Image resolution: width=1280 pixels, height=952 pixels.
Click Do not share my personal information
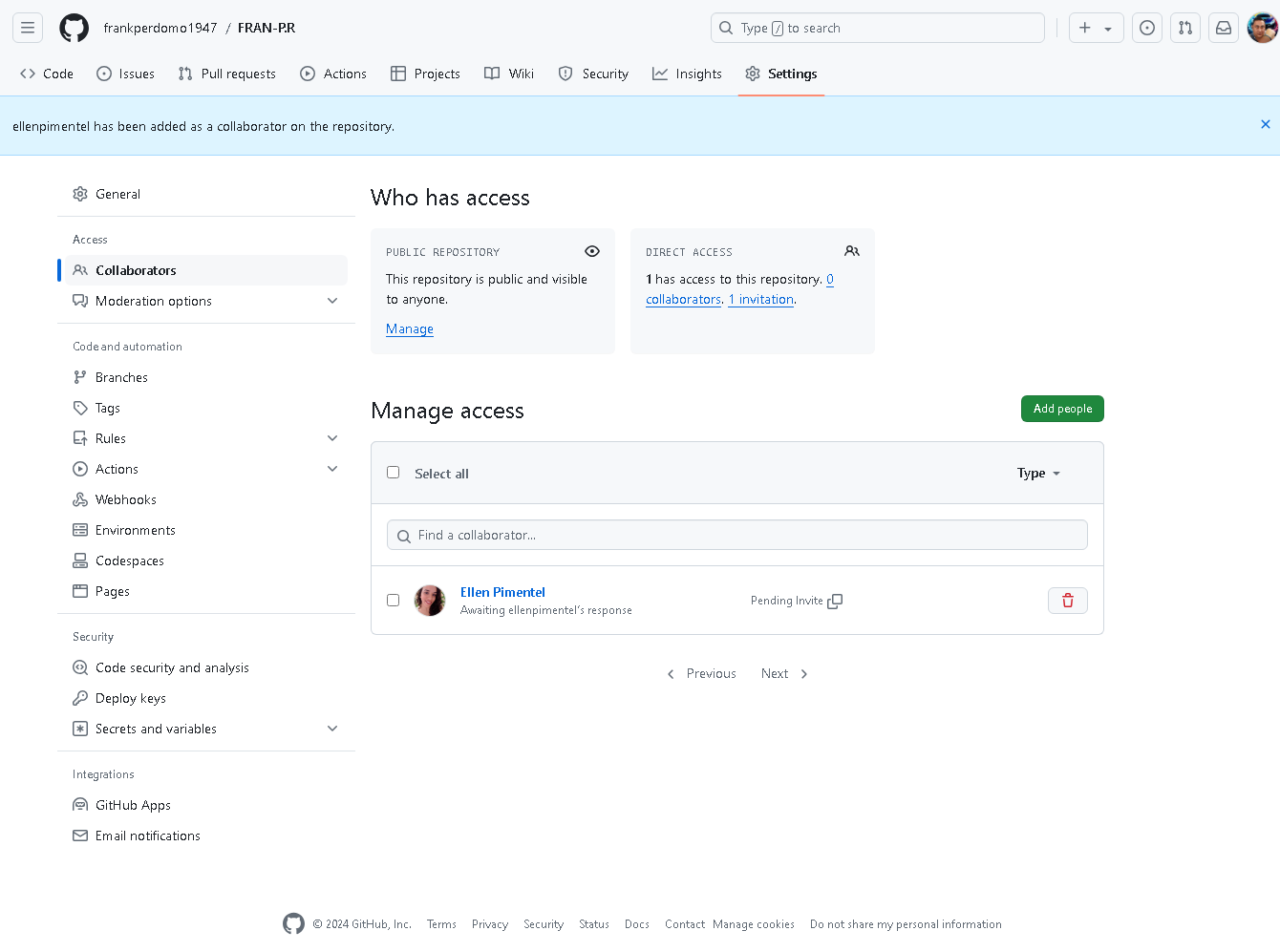click(x=906, y=924)
